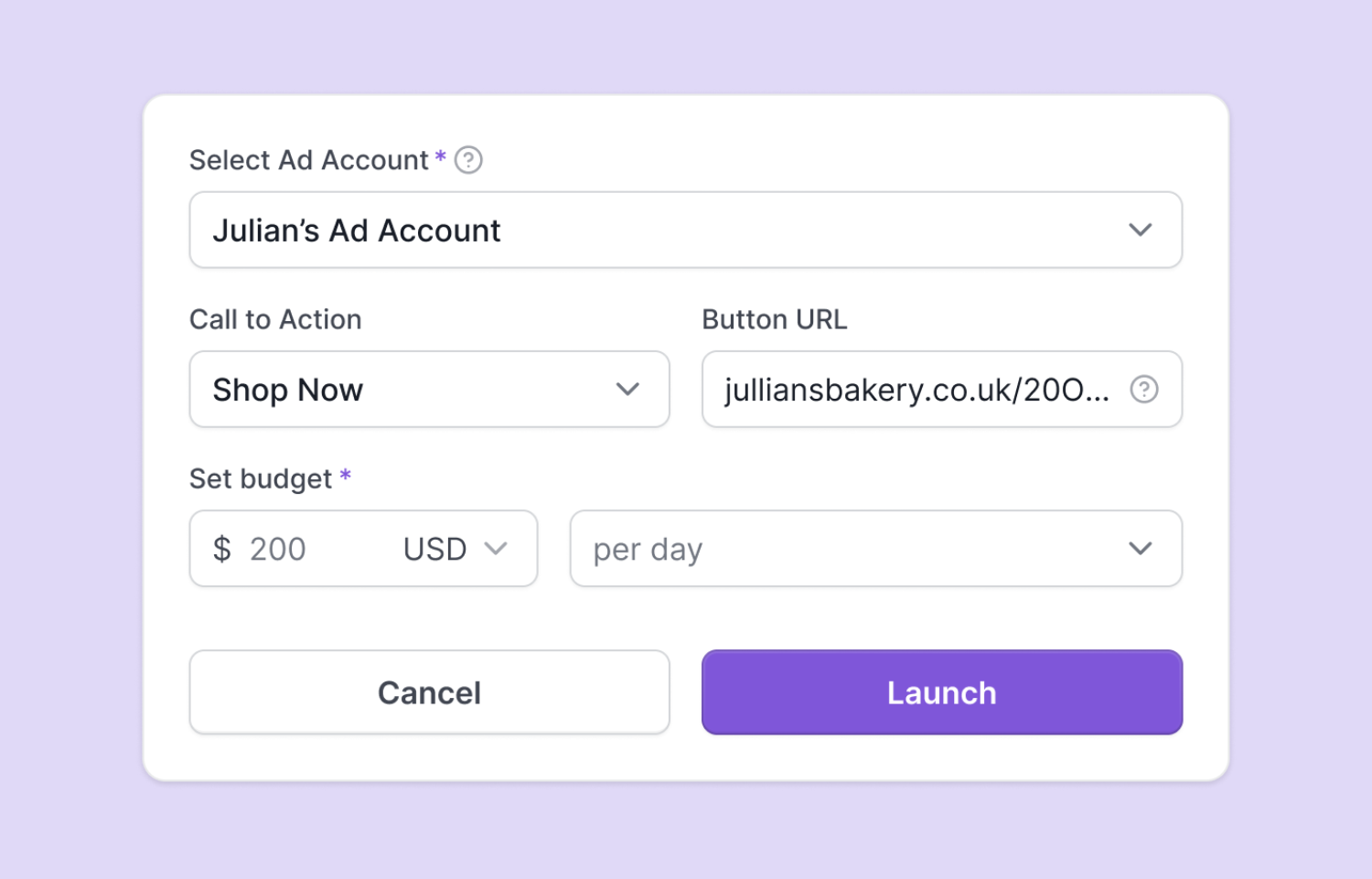This screenshot has width=1372, height=879.
Task: Click the help icon beside Select Ad Account
Action: (x=468, y=160)
